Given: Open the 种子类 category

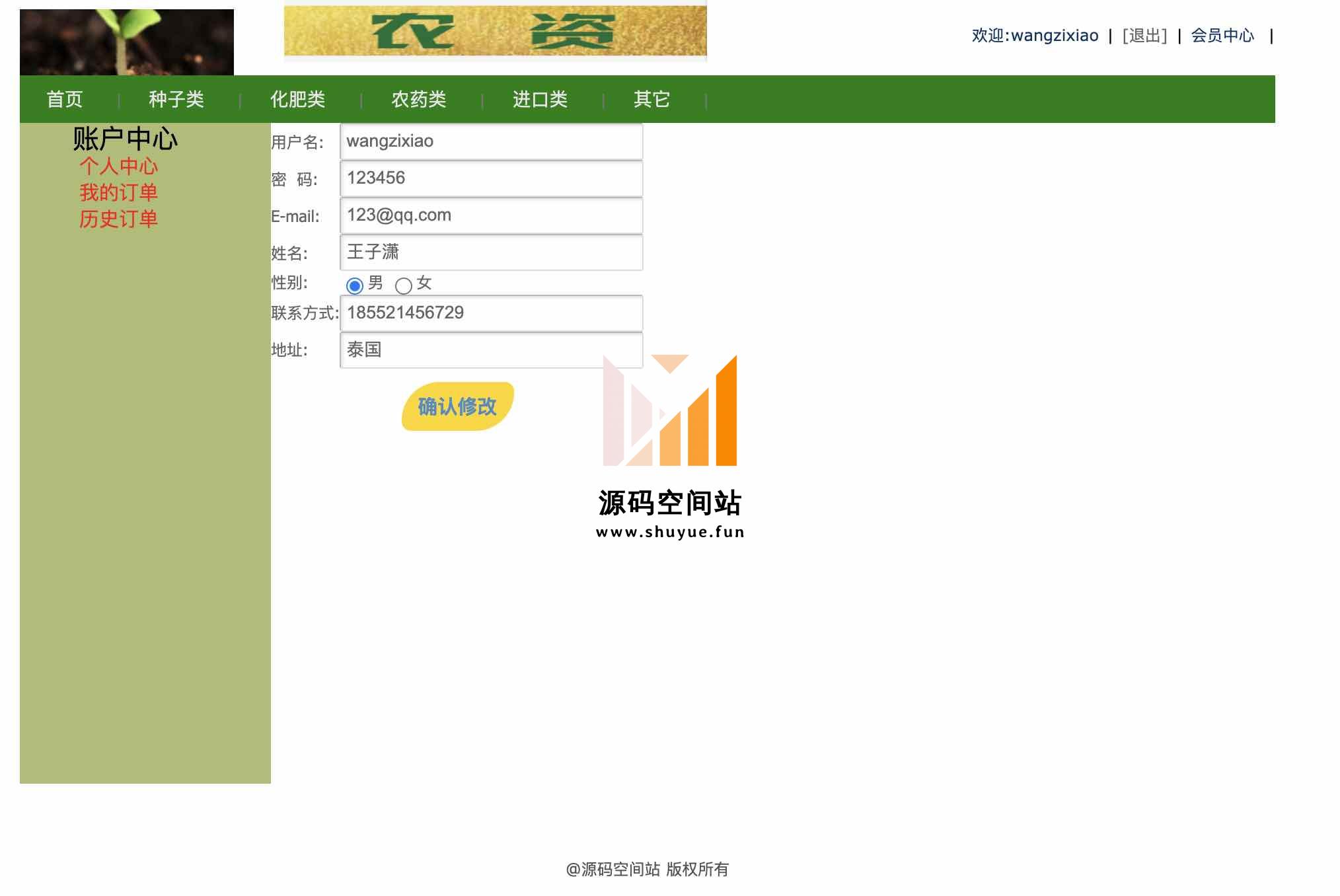Looking at the screenshot, I should [176, 99].
